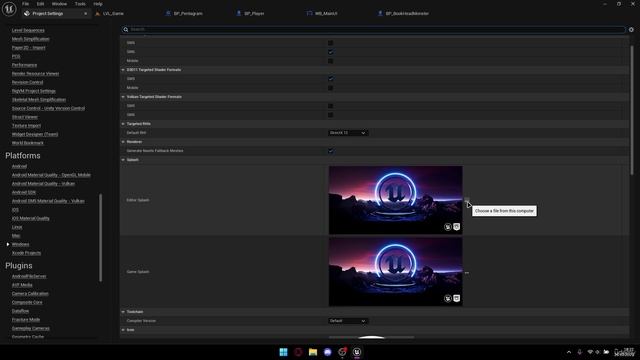
Task: Toggle the SM5 checkbox under D3D11 Targeted Shader Formats
Action: tap(331, 78)
